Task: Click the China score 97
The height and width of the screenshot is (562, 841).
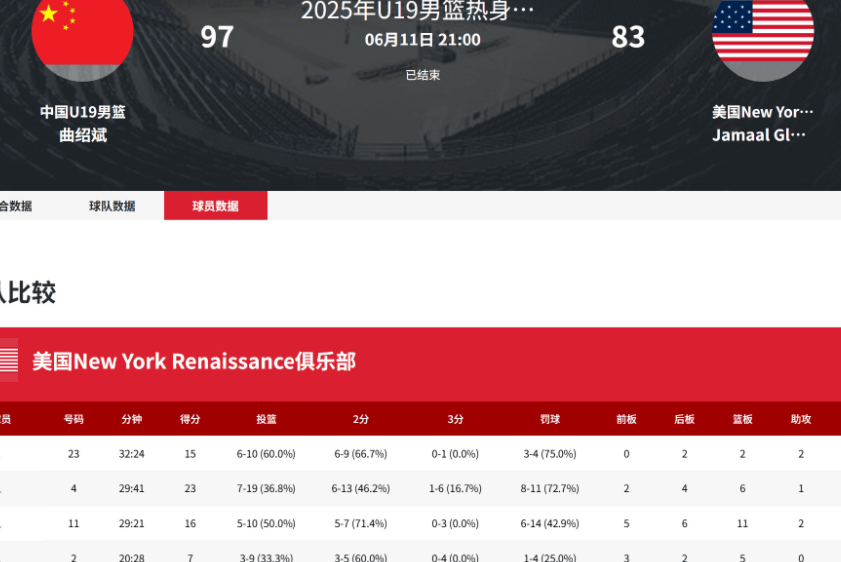Action: point(217,37)
